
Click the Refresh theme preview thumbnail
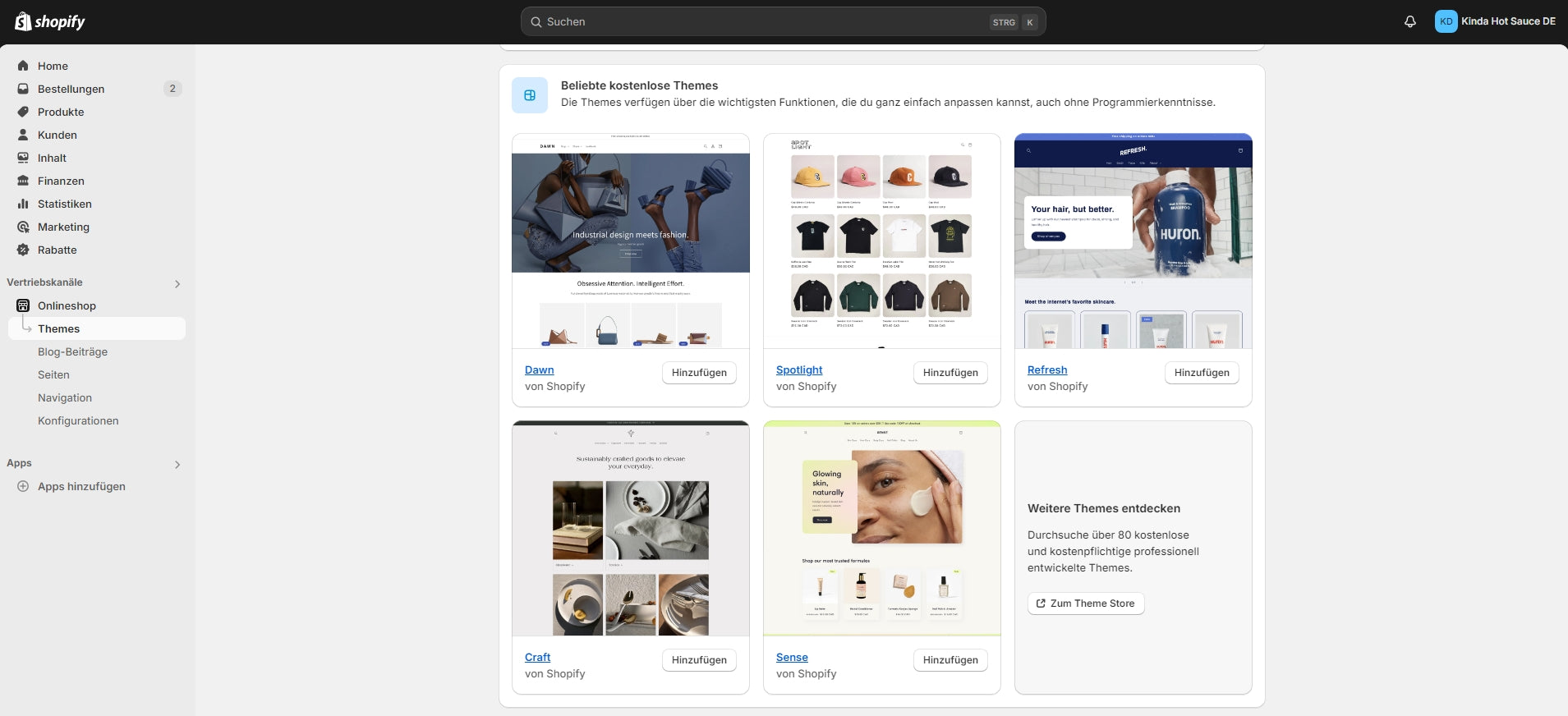[1133, 241]
